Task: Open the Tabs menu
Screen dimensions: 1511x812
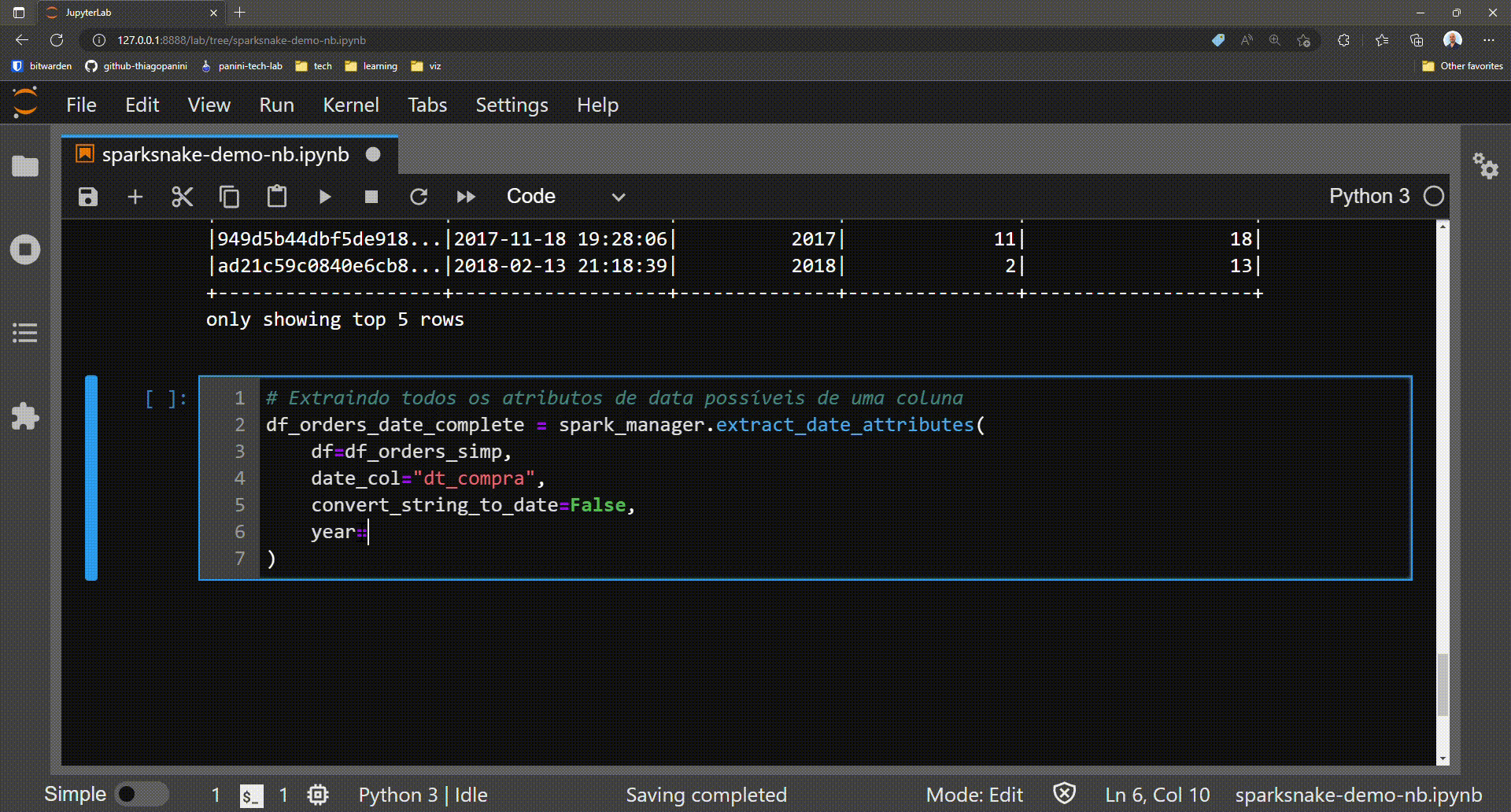Action: tap(427, 105)
